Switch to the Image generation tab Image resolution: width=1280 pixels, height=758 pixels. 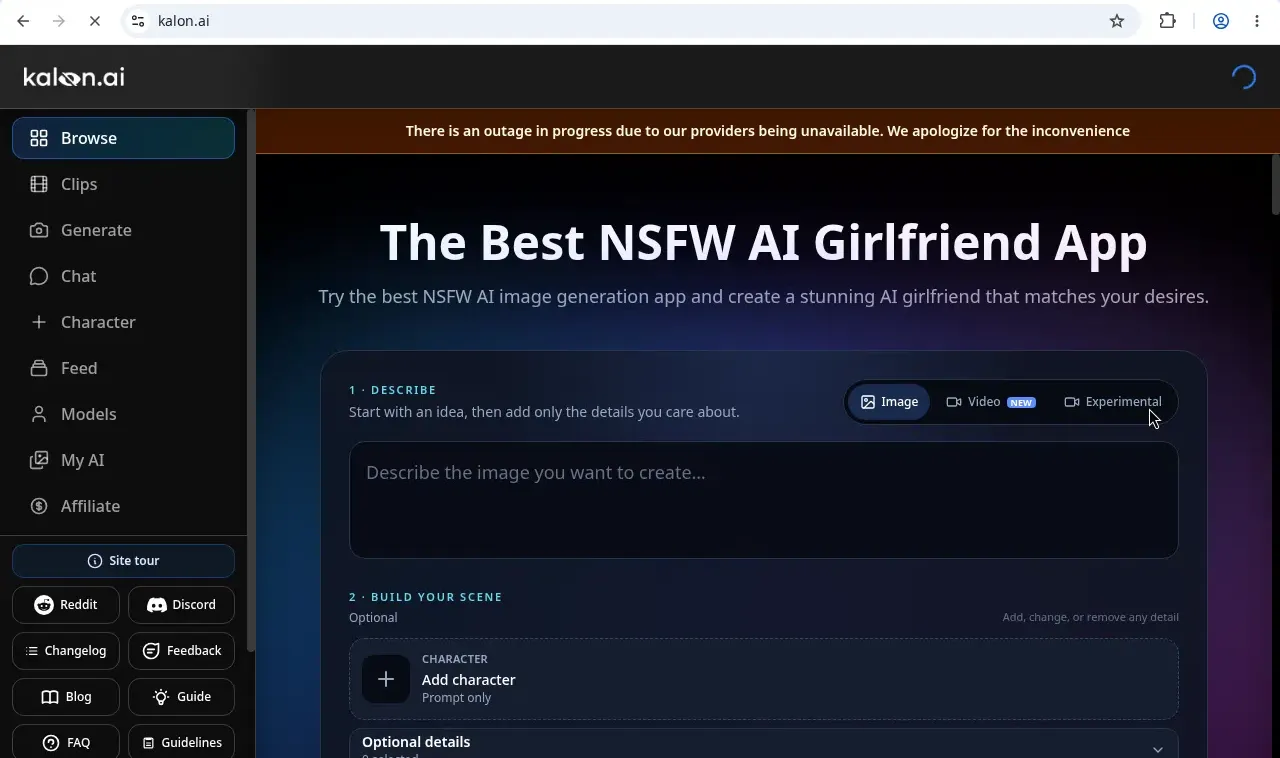tap(889, 402)
